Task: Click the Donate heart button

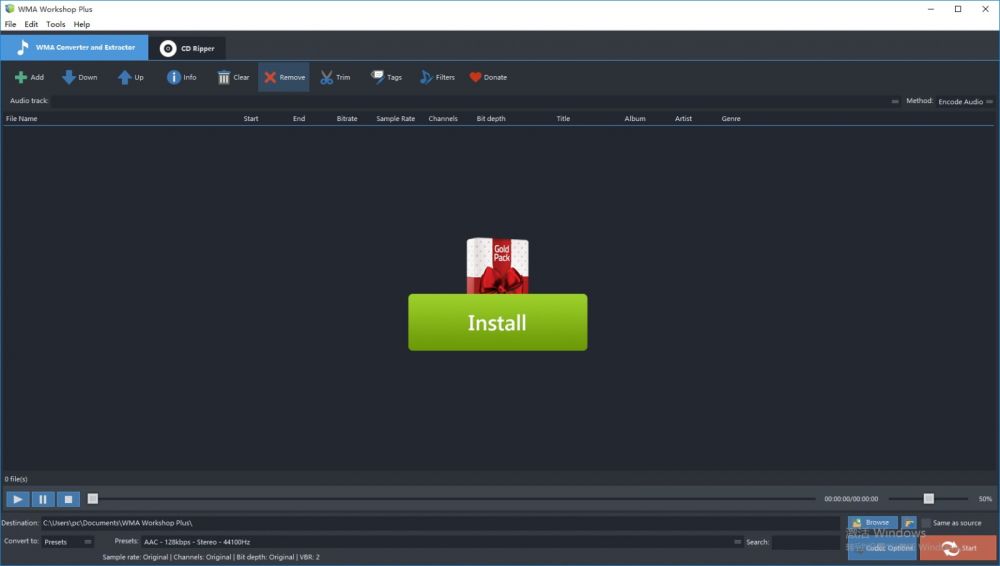Action: click(489, 77)
